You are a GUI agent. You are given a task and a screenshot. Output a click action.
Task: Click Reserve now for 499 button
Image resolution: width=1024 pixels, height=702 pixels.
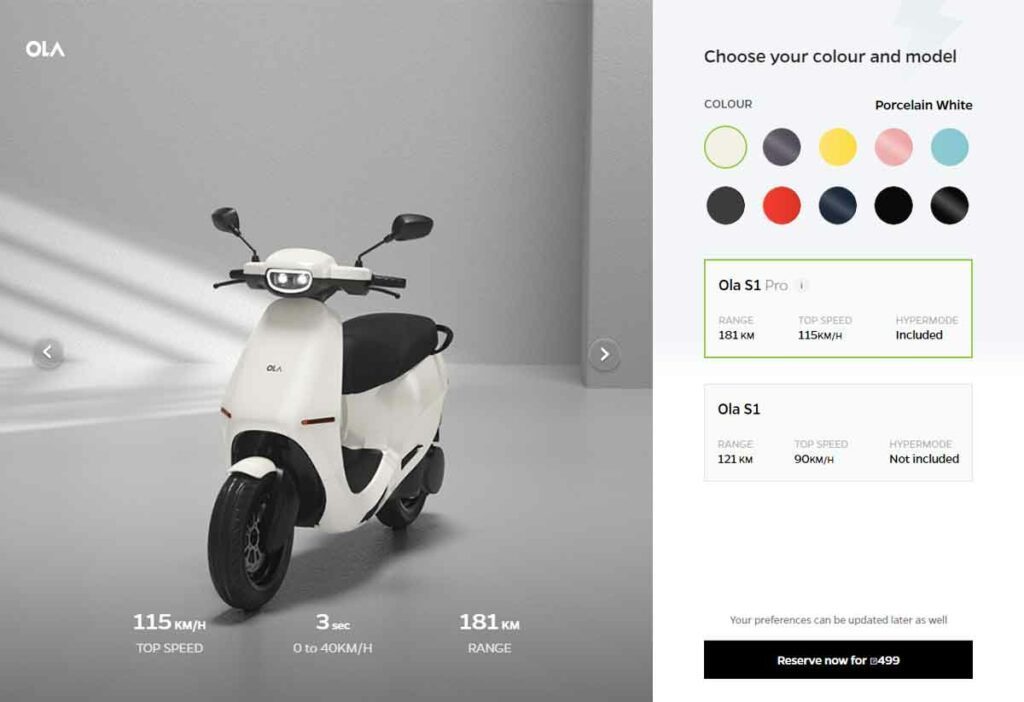coord(838,660)
